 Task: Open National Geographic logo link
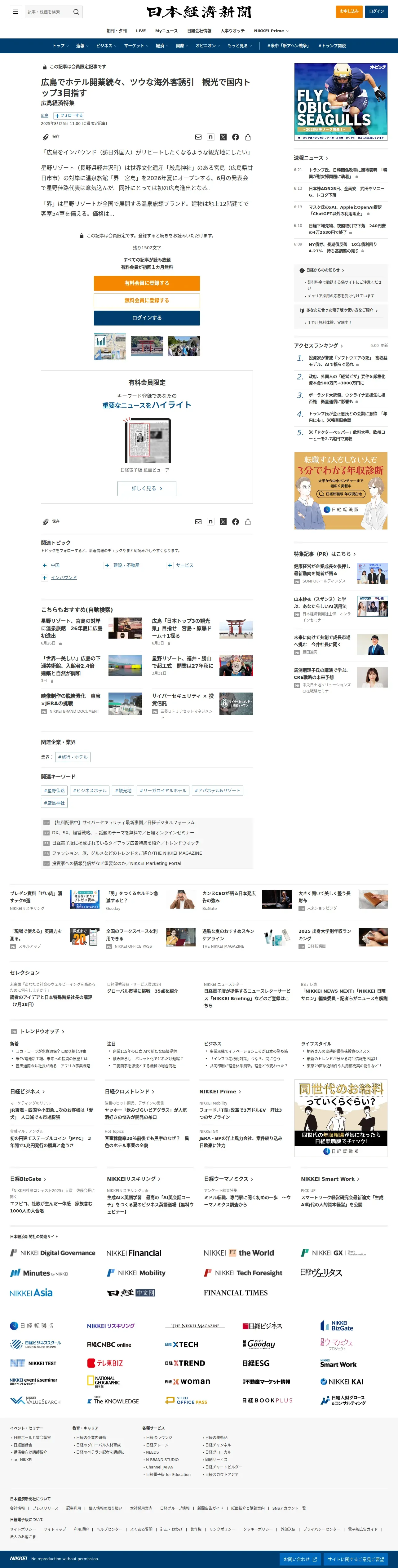104,1381
